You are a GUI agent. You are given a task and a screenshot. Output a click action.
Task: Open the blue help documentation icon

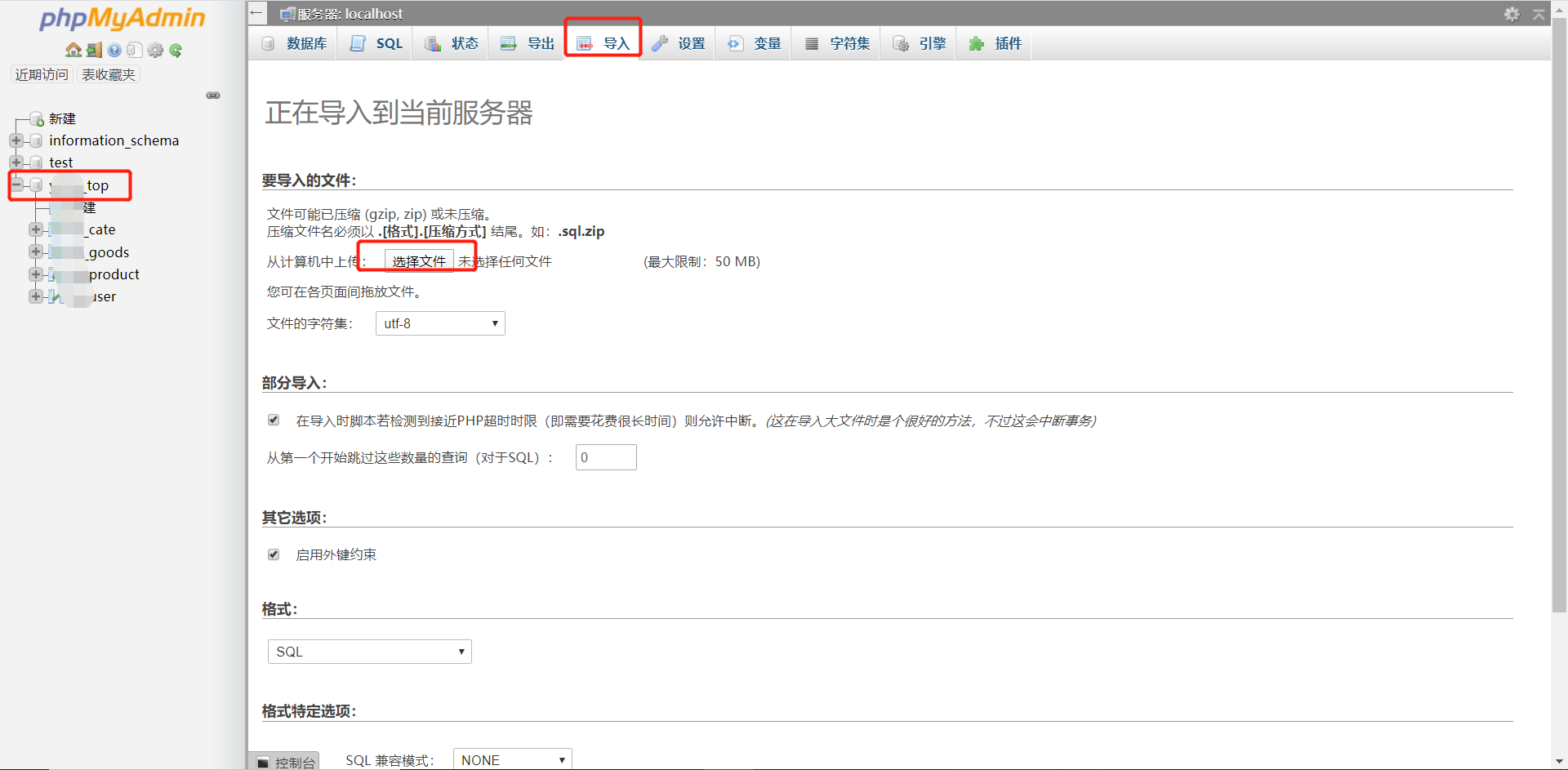[114, 50]
